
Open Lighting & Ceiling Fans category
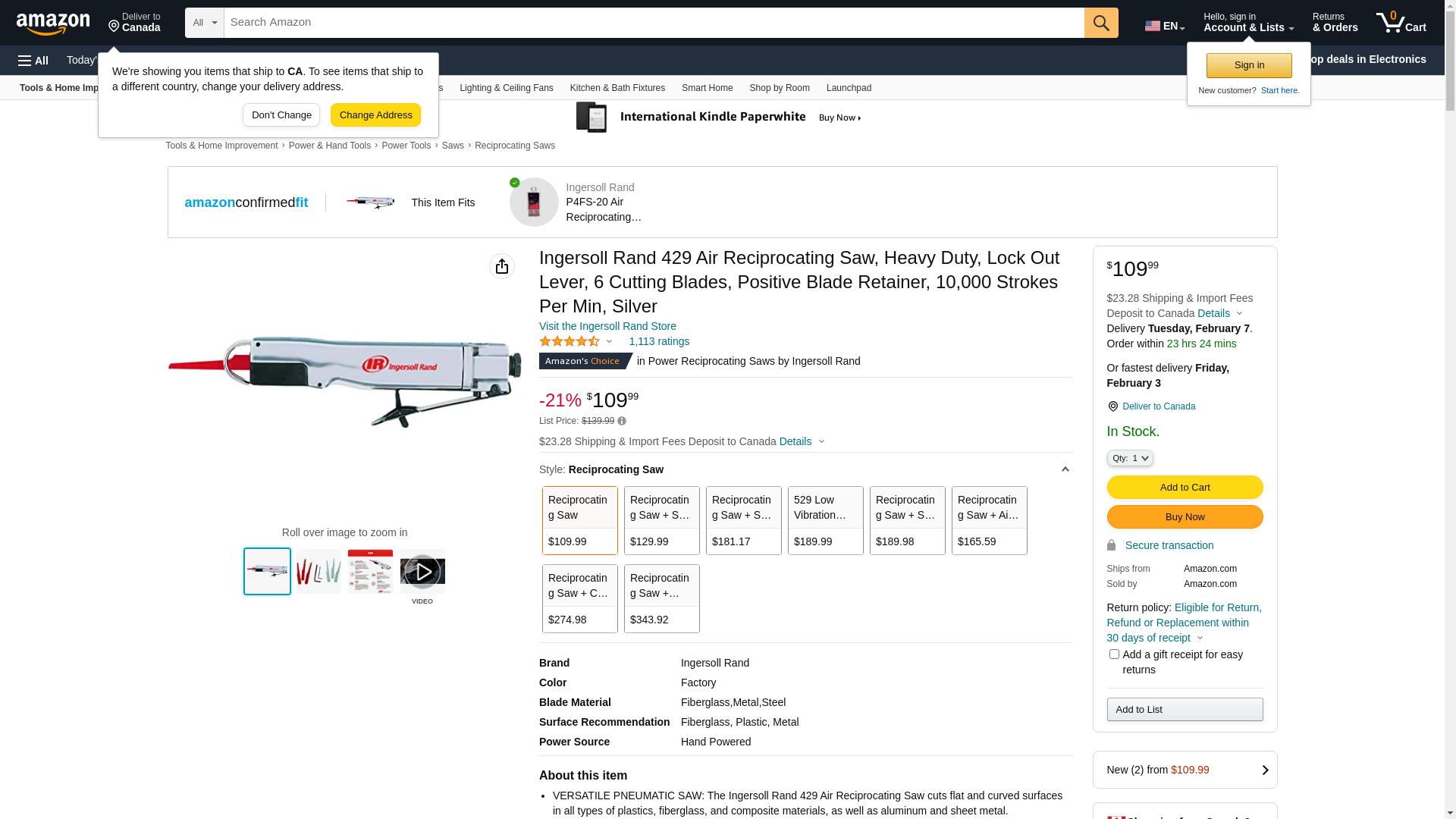tap(507, 88)
